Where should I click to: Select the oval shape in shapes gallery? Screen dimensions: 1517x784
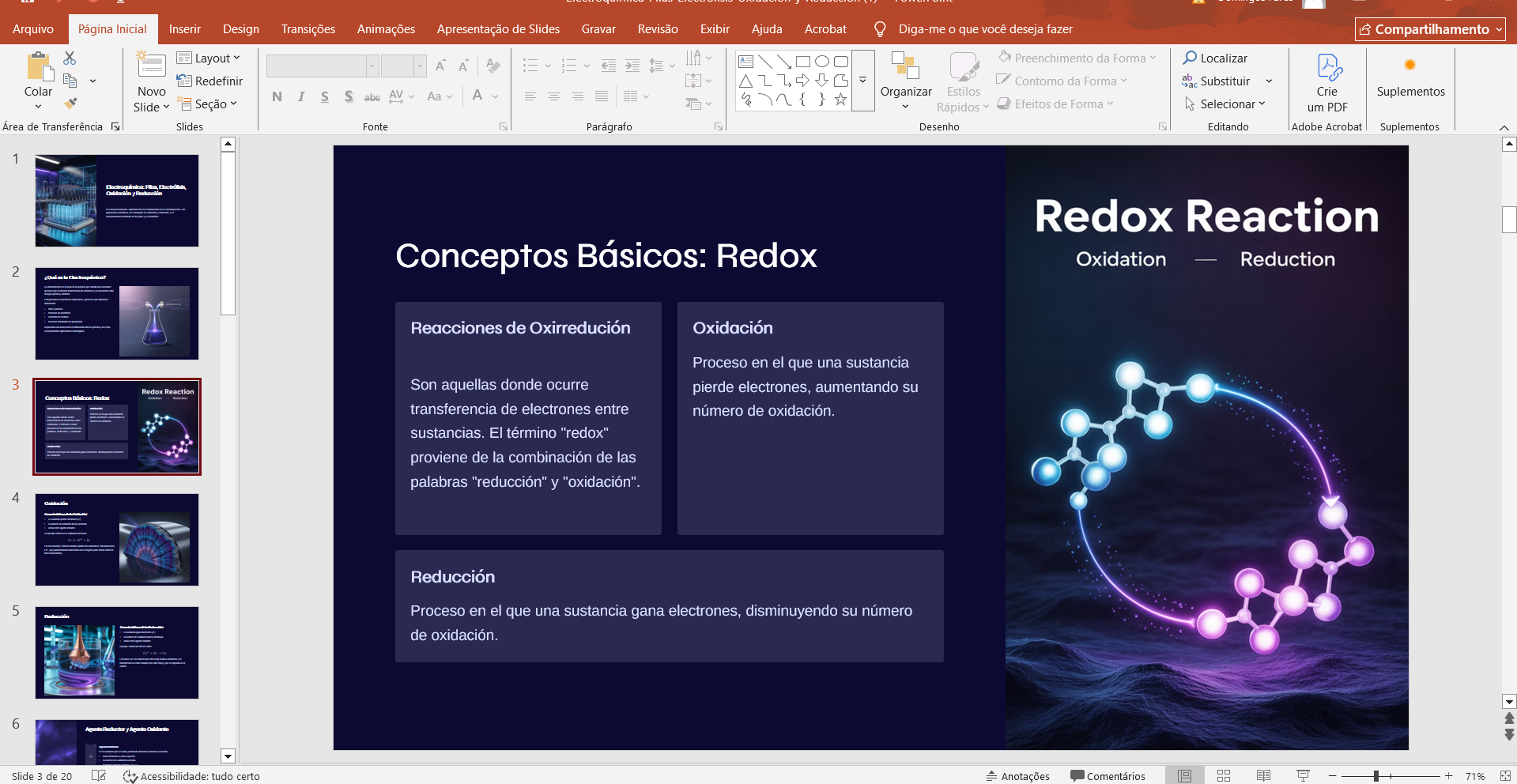(822, 61)
